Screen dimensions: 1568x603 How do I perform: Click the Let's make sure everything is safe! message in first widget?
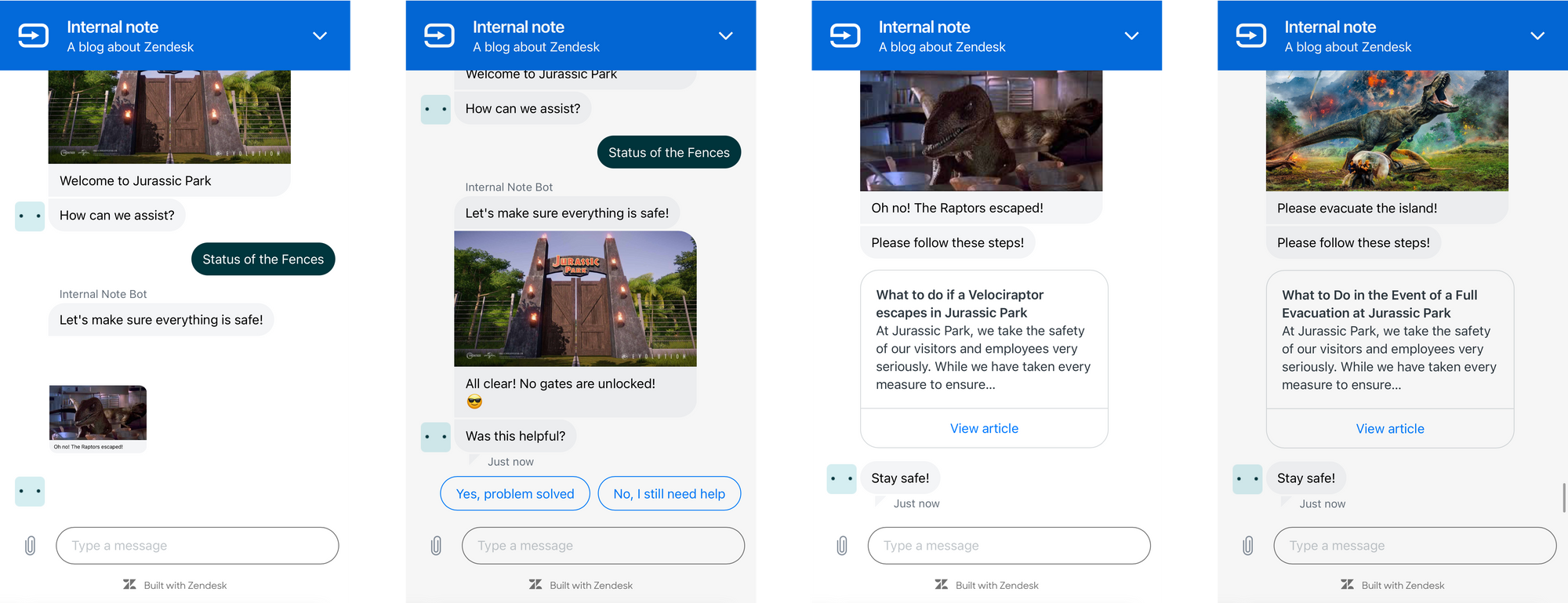(x=162, y=320)
